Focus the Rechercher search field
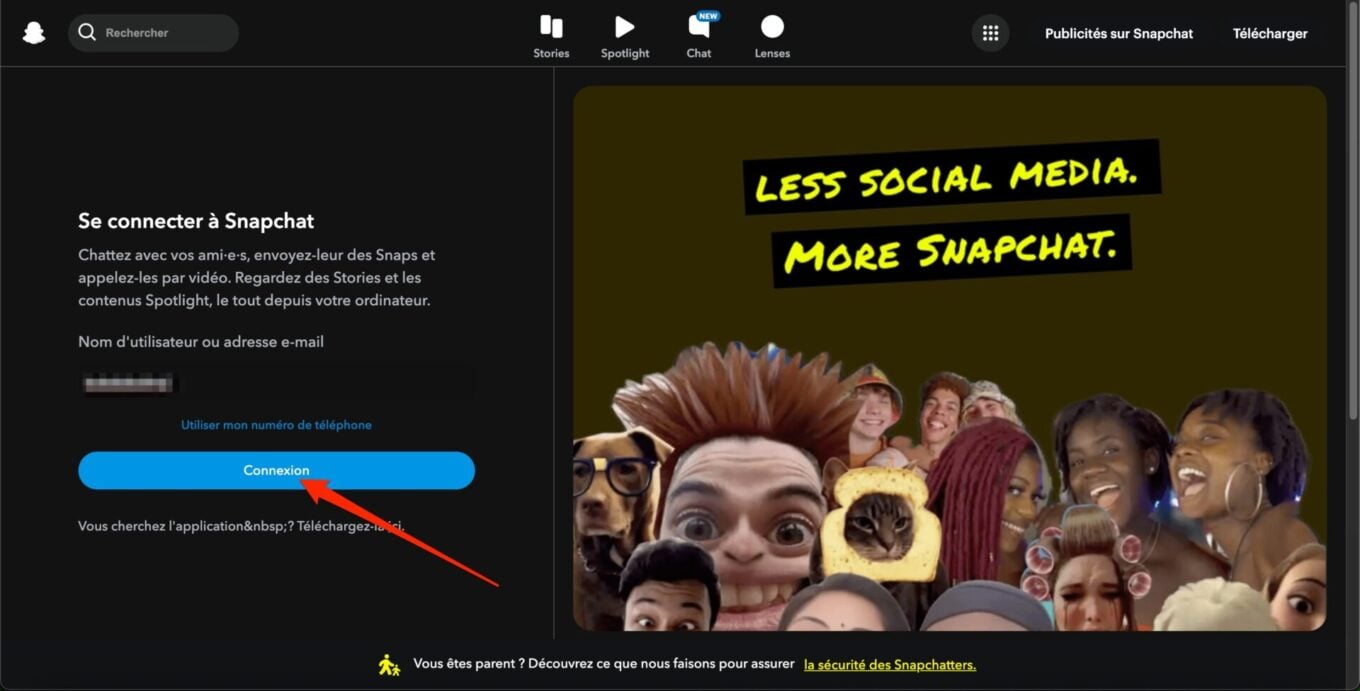Screen dimensions: 1360x691 [x=153, y=33]
